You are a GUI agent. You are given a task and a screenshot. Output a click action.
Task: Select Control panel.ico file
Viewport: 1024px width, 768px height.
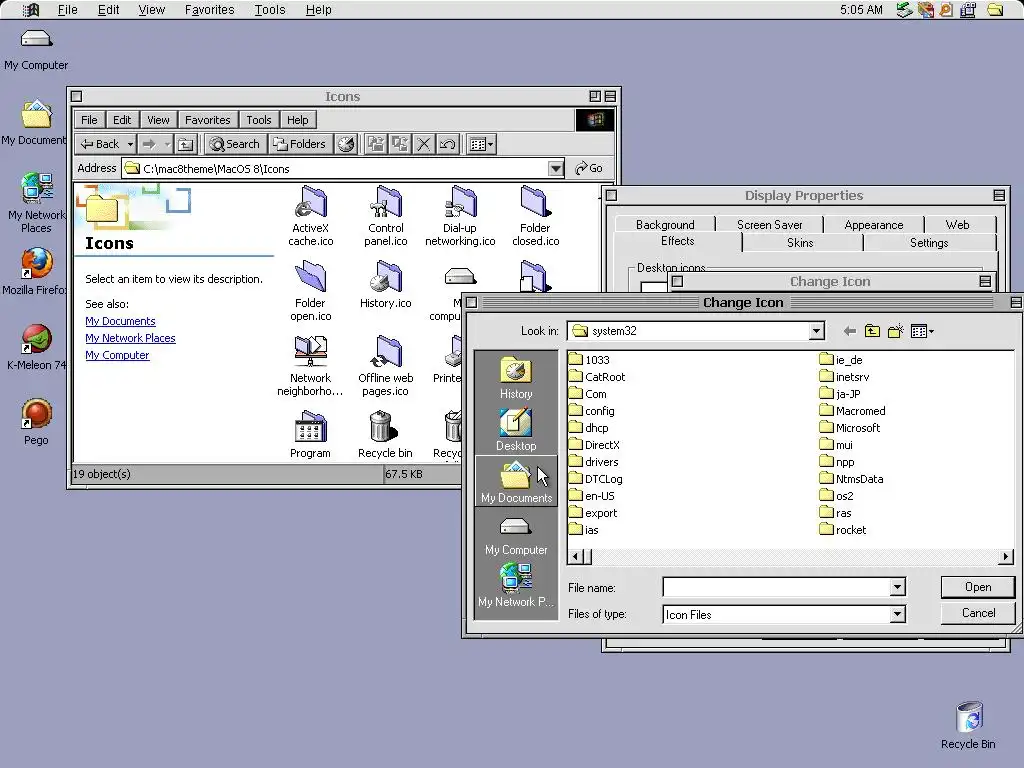pyautogui.click(x=386, y=216)
